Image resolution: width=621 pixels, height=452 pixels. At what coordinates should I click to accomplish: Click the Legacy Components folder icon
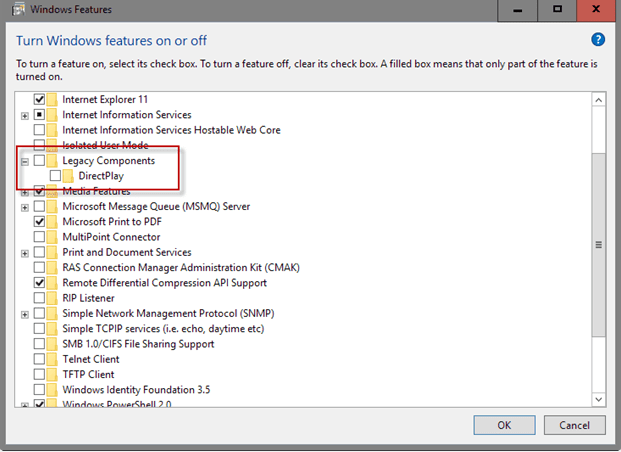pos(52,161)
